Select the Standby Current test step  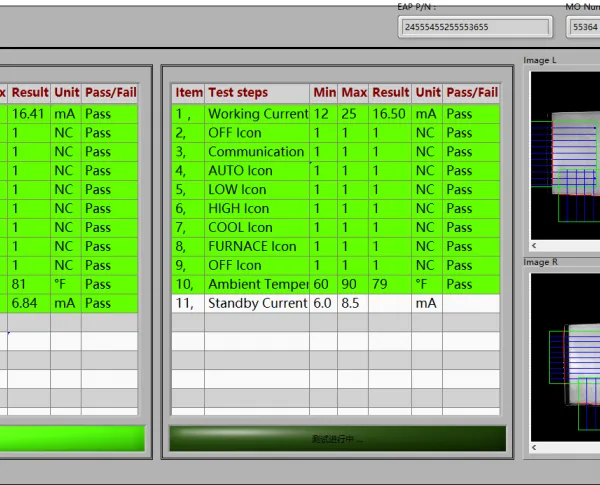click(257, 303)
